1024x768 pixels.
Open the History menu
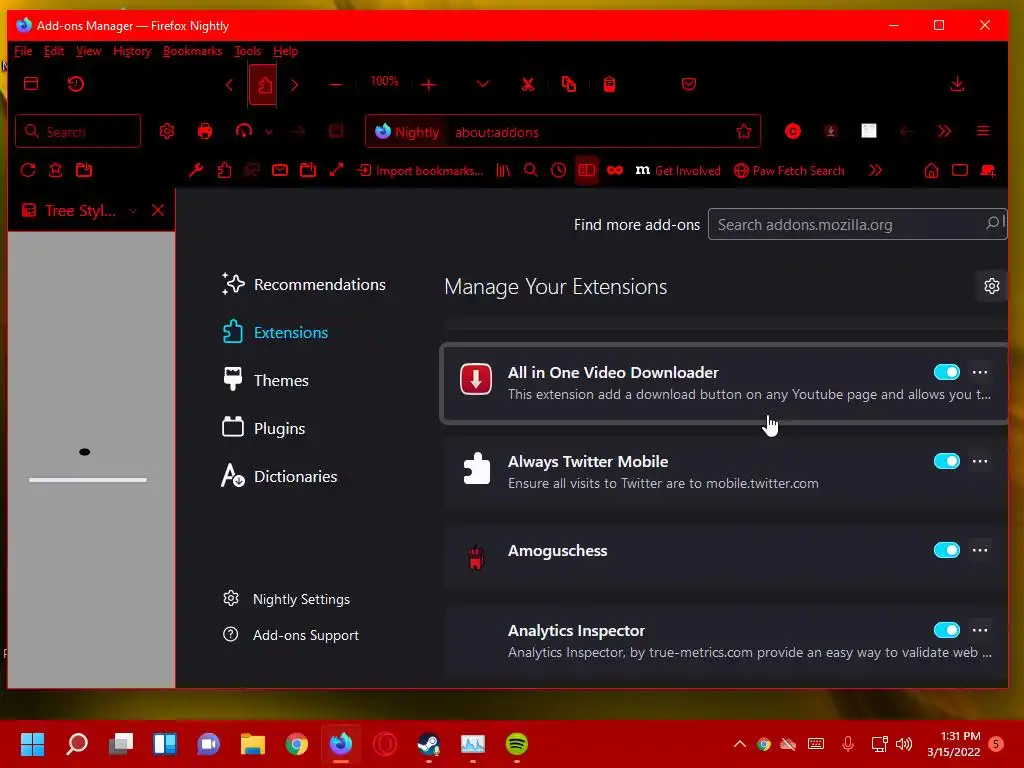[x=132, y=51]
